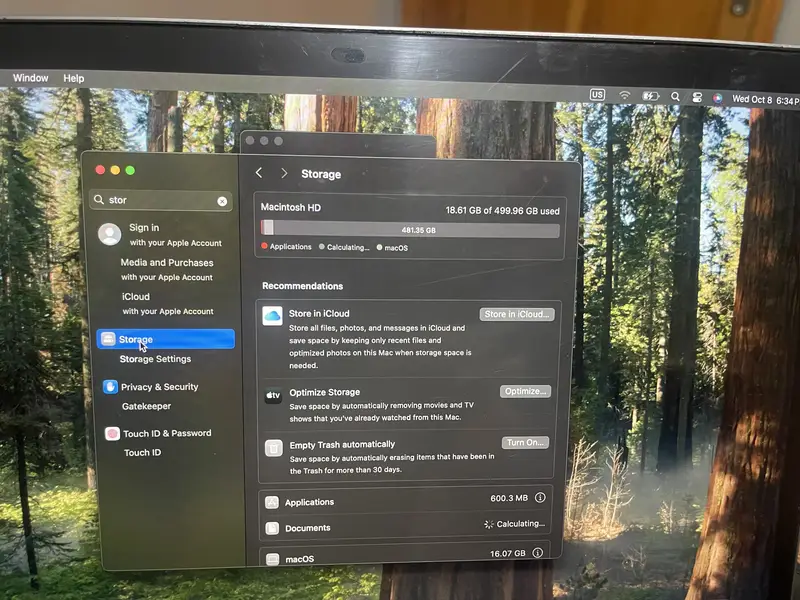Viewport: 800px width, 600px height.
Task: Click the trash icon beside Empty Trash automatically
Action: (x=273, y=448)
